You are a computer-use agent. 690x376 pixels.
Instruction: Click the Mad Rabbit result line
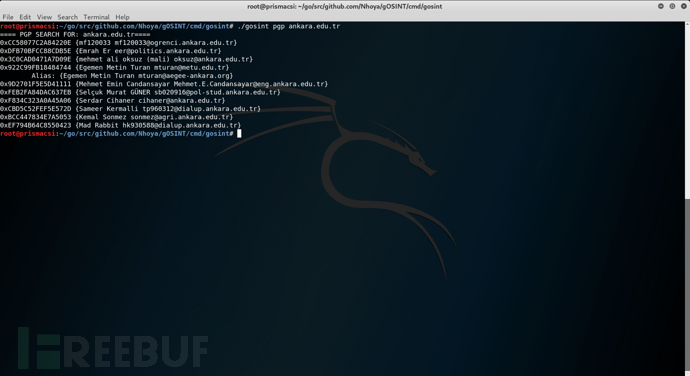(x=121, y=125)
